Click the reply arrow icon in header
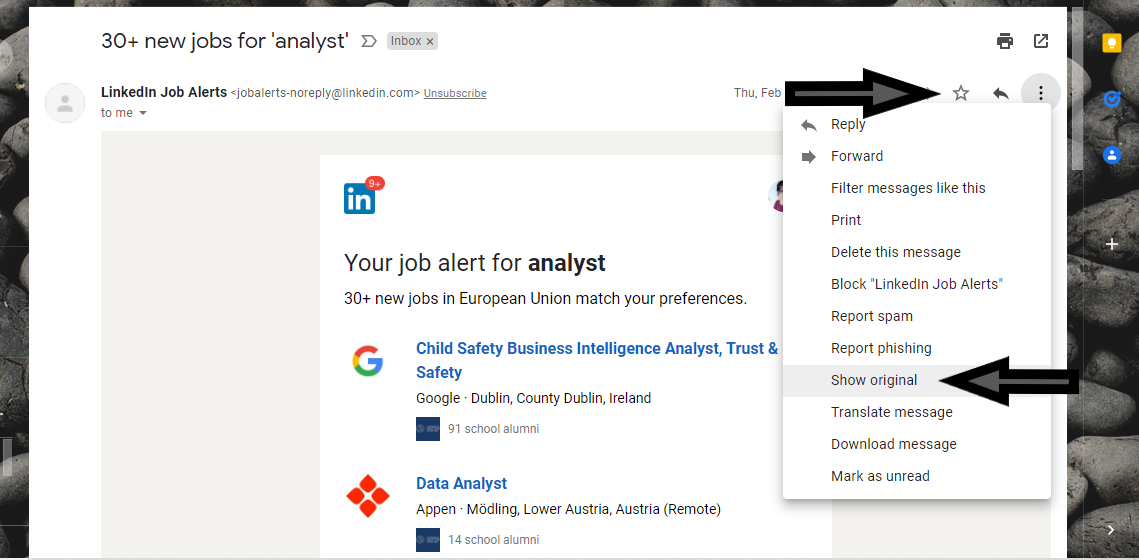 coord(1000,93)
